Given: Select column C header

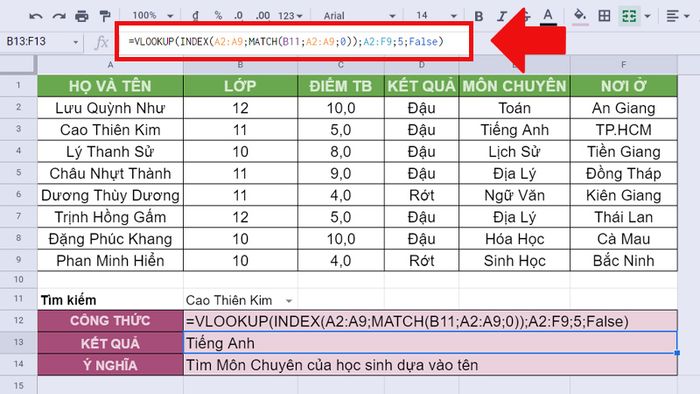Looking at the screenshot, I should pyautogui.click(x=341, y=65).
